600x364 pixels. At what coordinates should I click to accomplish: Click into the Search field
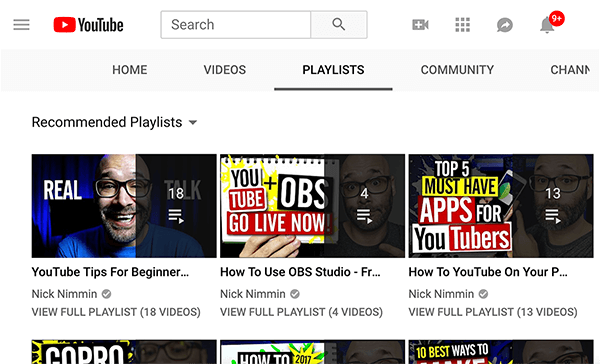236,25
